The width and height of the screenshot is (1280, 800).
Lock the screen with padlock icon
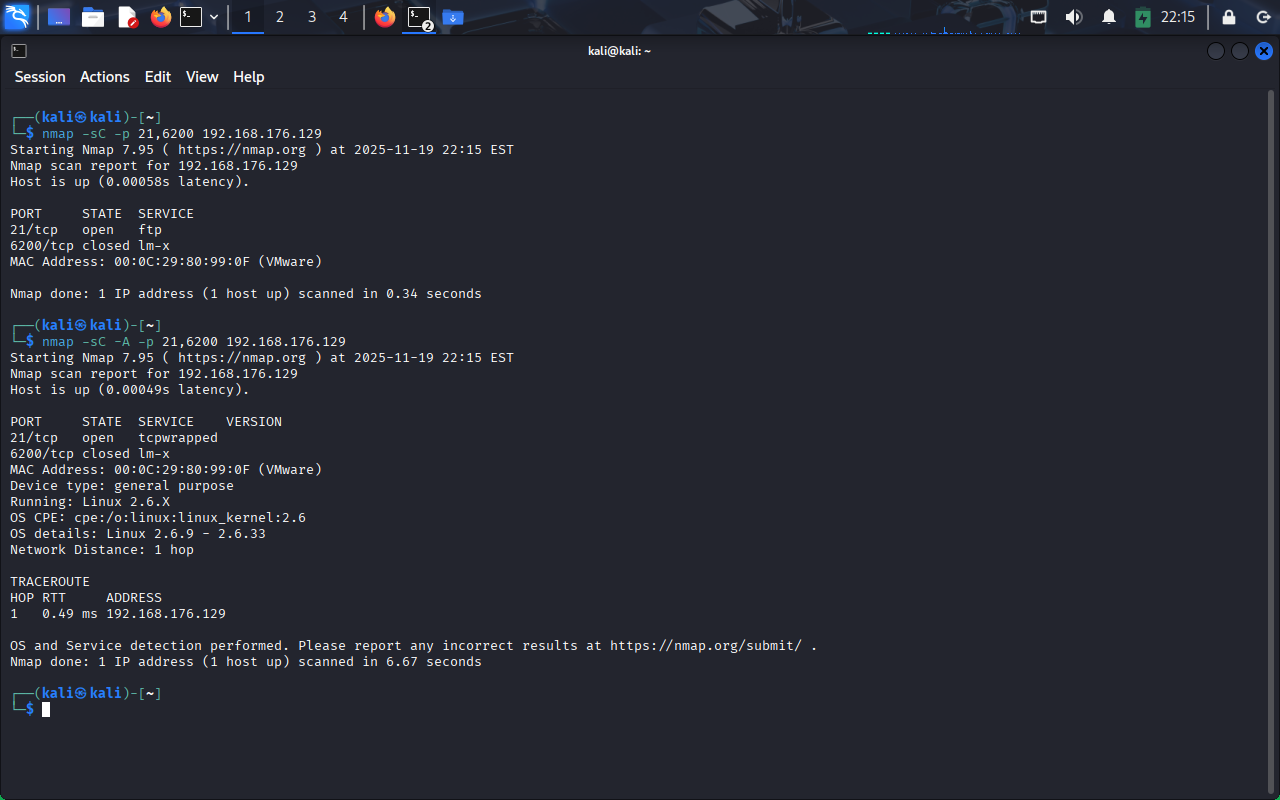[x=1229, y=17]
